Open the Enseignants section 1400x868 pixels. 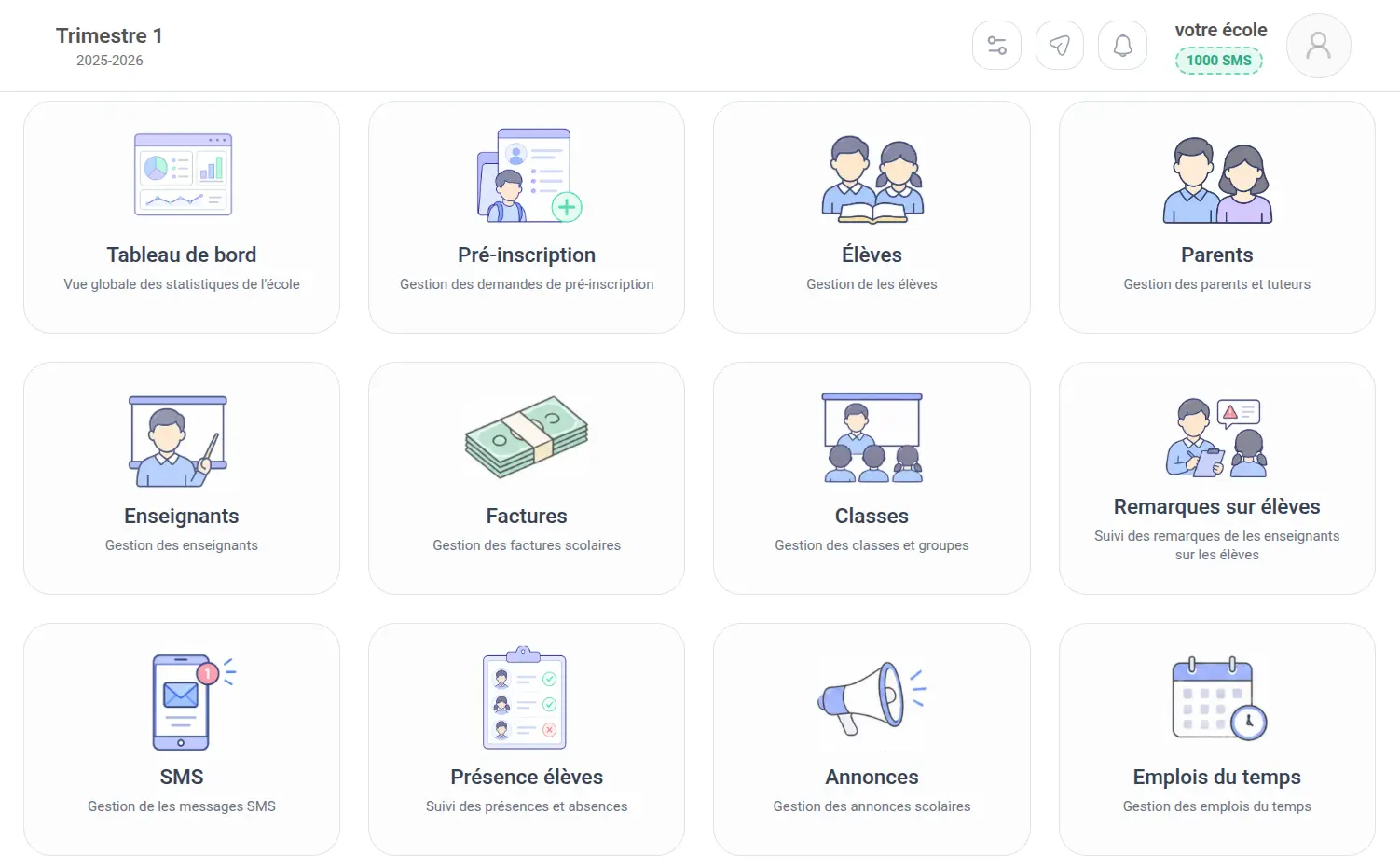(x=182, y=478)
